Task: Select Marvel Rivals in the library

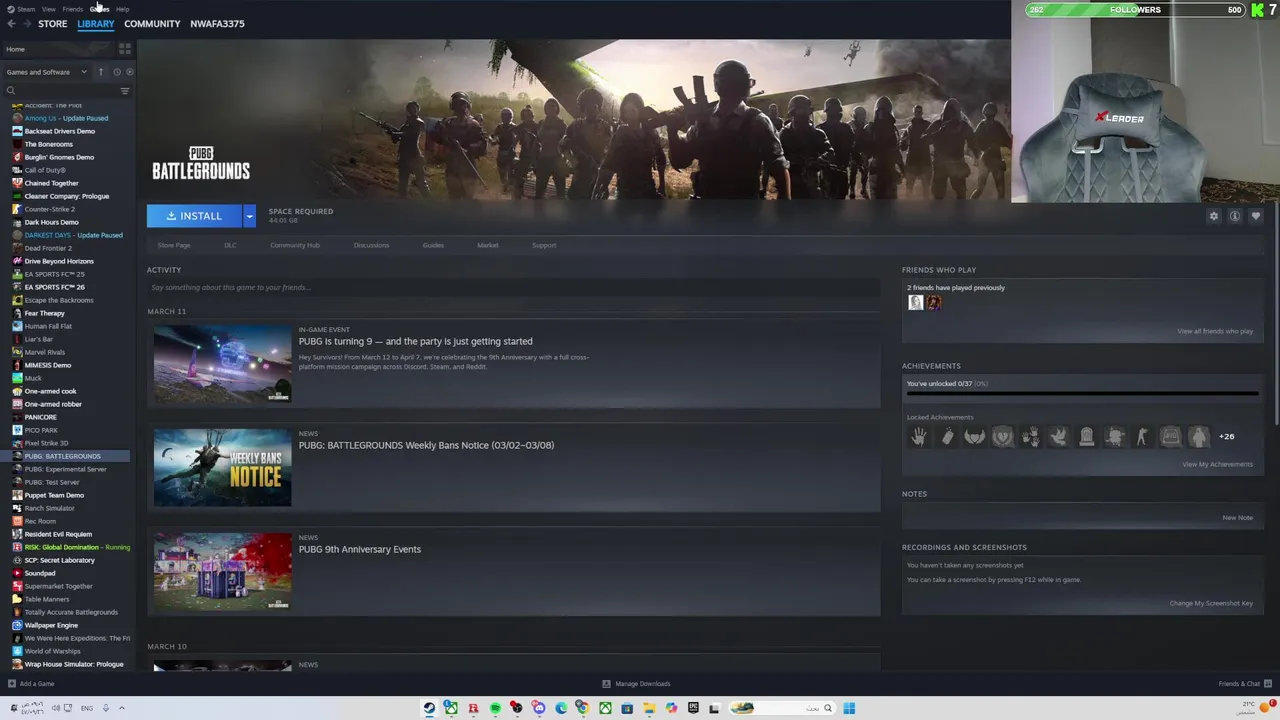Action: [45, 352]
